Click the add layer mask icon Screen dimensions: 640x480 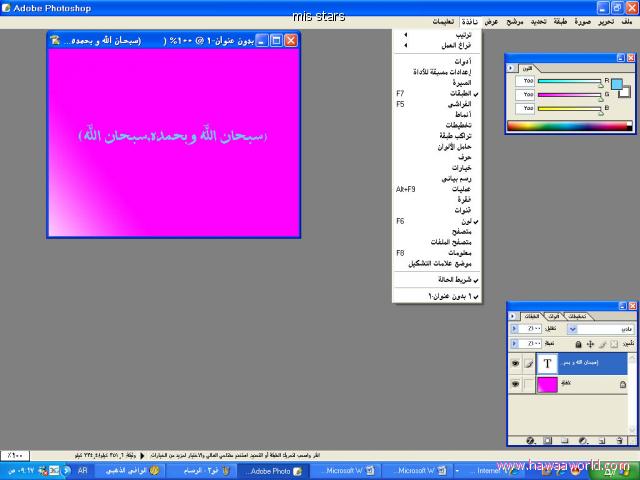549,440
